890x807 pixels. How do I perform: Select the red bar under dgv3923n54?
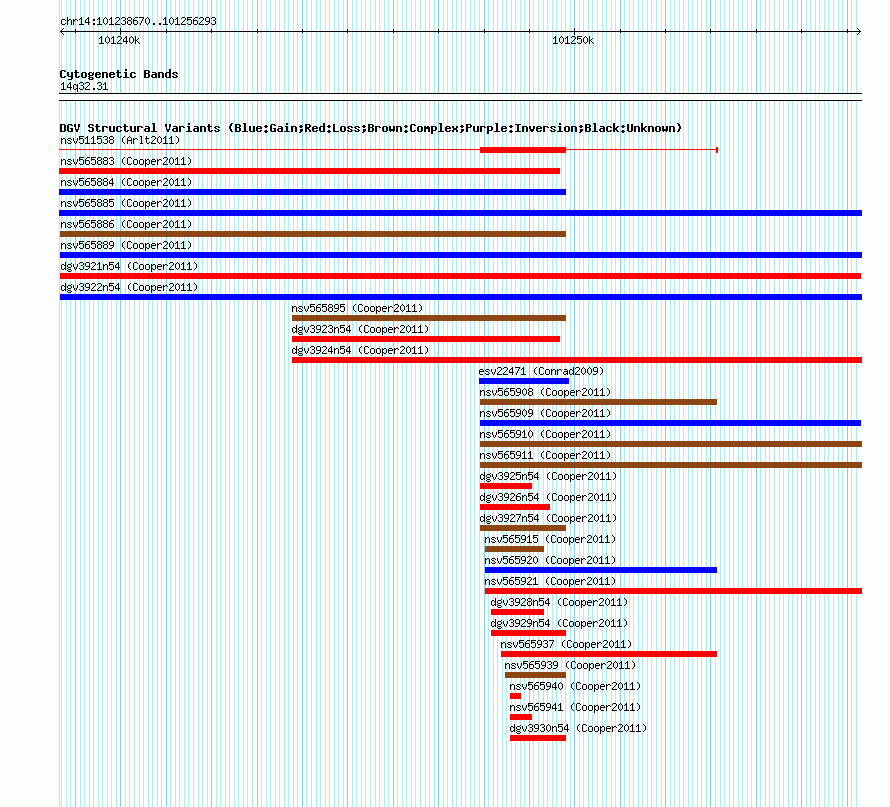click(x=426, y=339)
